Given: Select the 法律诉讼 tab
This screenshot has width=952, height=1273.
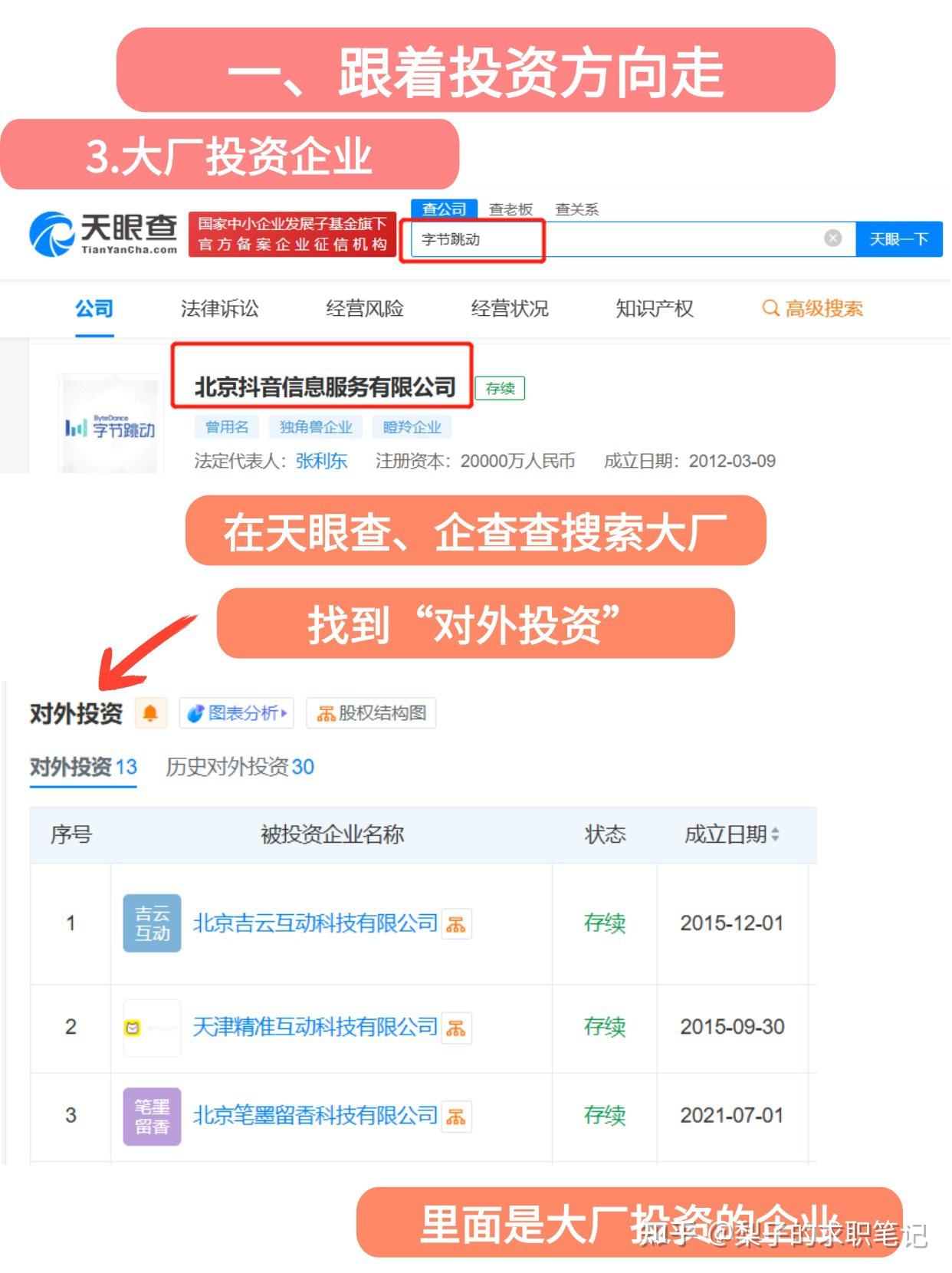Looking at the screenshot, I should [219, 308].
